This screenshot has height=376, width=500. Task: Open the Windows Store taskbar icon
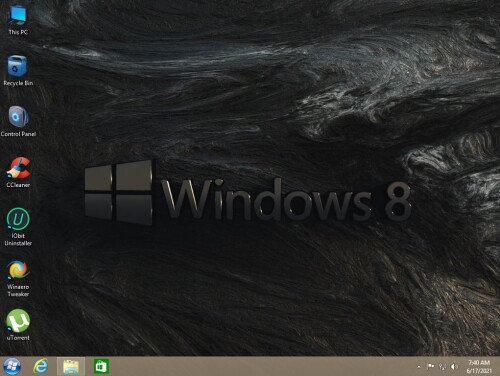pyautogui.click(x=101, y=366)
